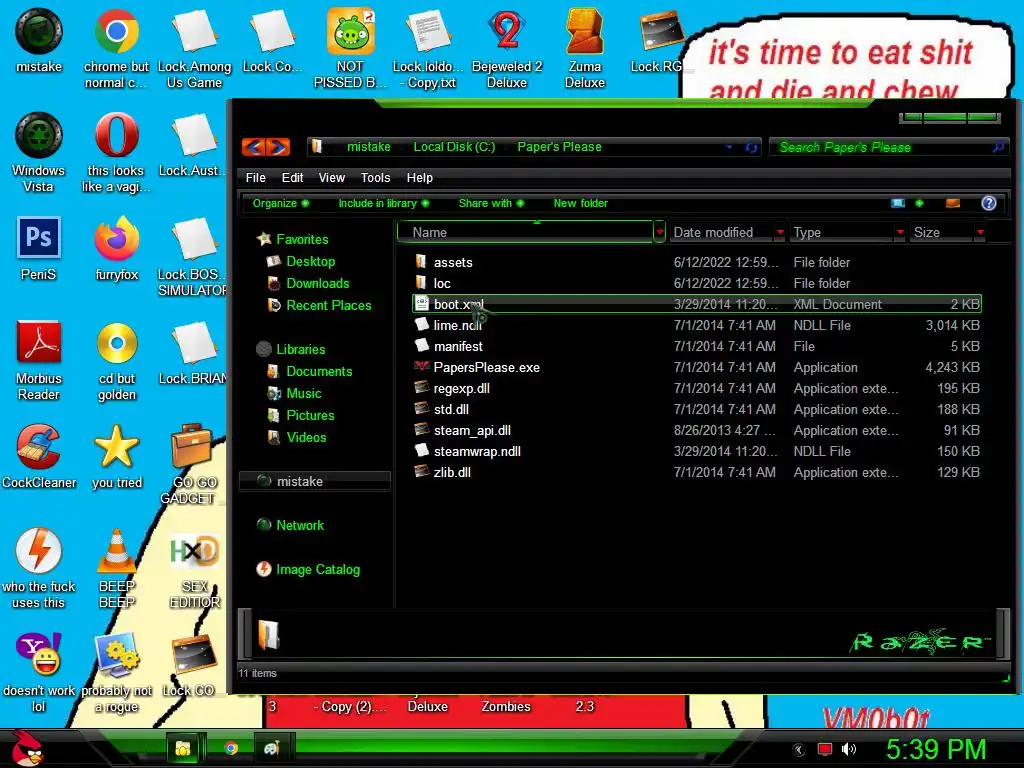The height and width of the screenshot is (768, 1024).
Task: Open the Morbius Reader desktop icon
Action: point(39,360)
